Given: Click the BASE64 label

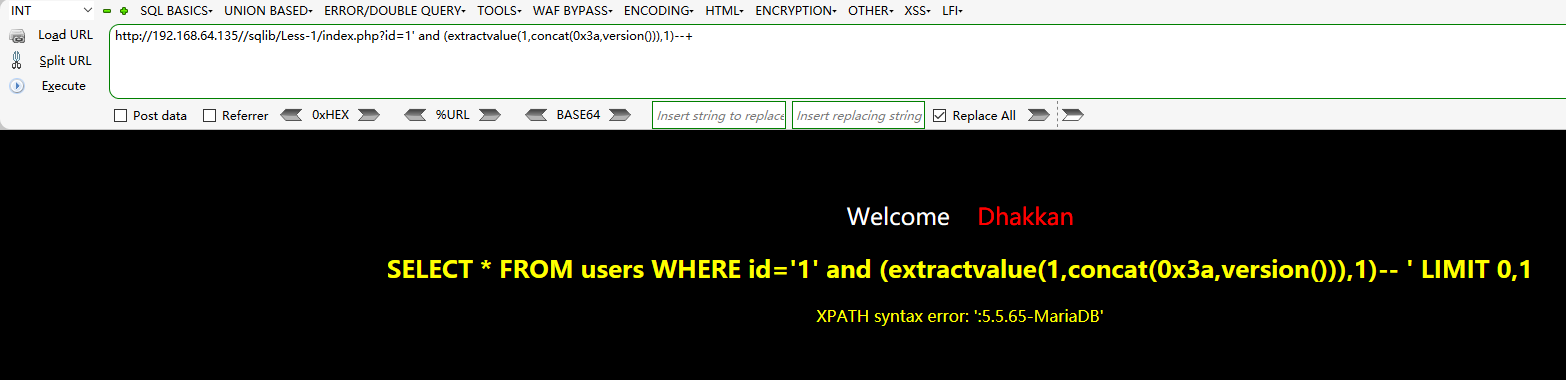Looking at the screenshot, I should pyautogui.click(x=578, y=115).
